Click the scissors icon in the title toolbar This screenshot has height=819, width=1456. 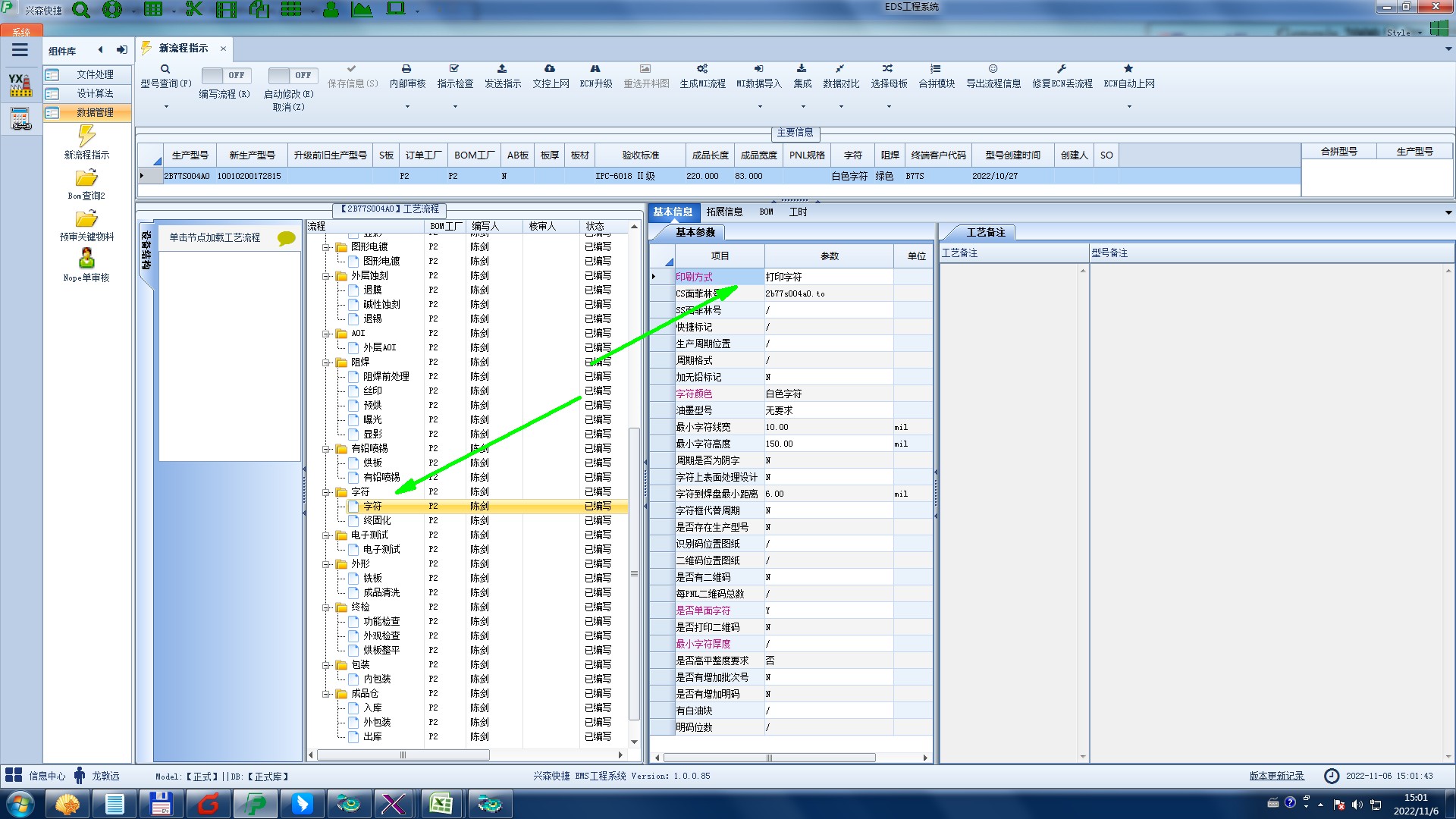click(x=193, y=9)
